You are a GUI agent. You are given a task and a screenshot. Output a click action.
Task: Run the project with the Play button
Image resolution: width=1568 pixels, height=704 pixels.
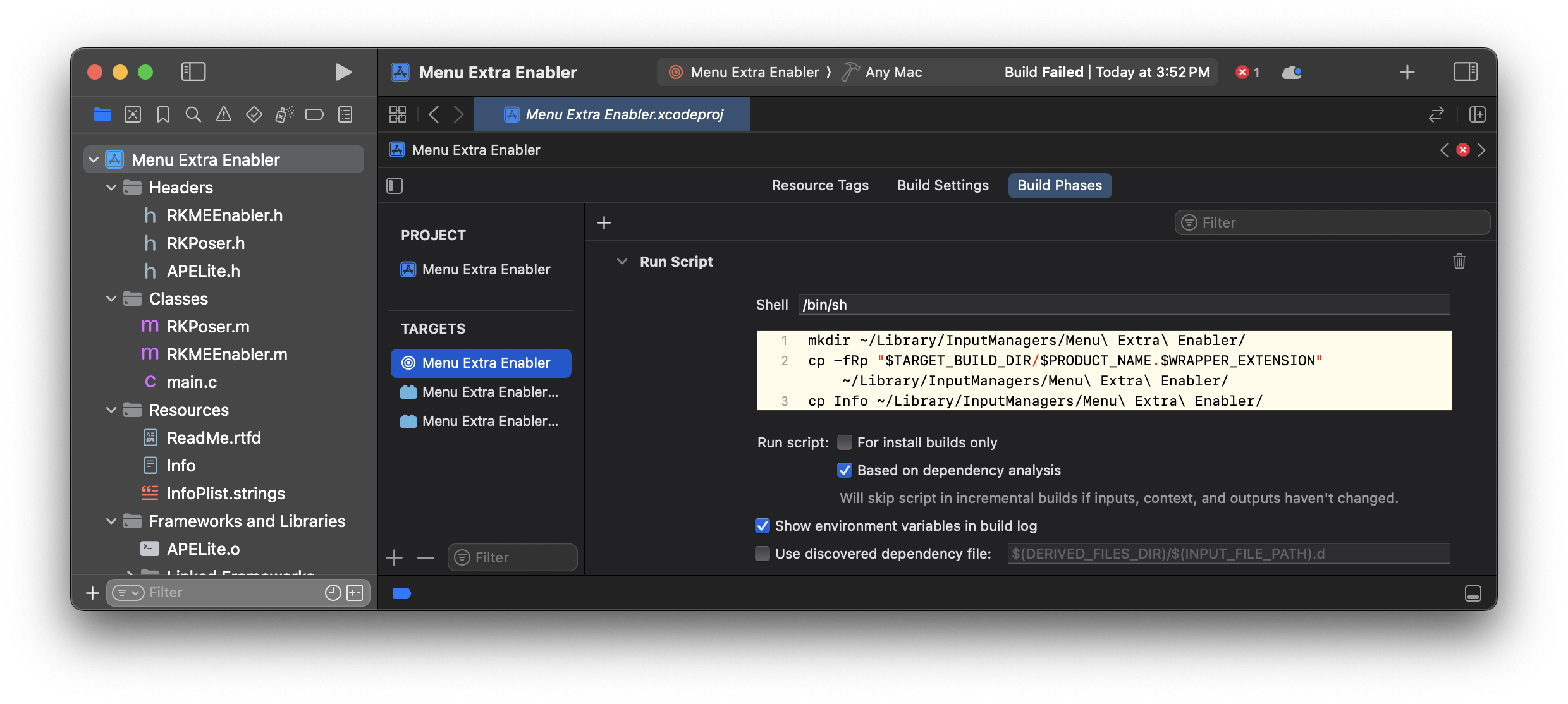(343, 72)
